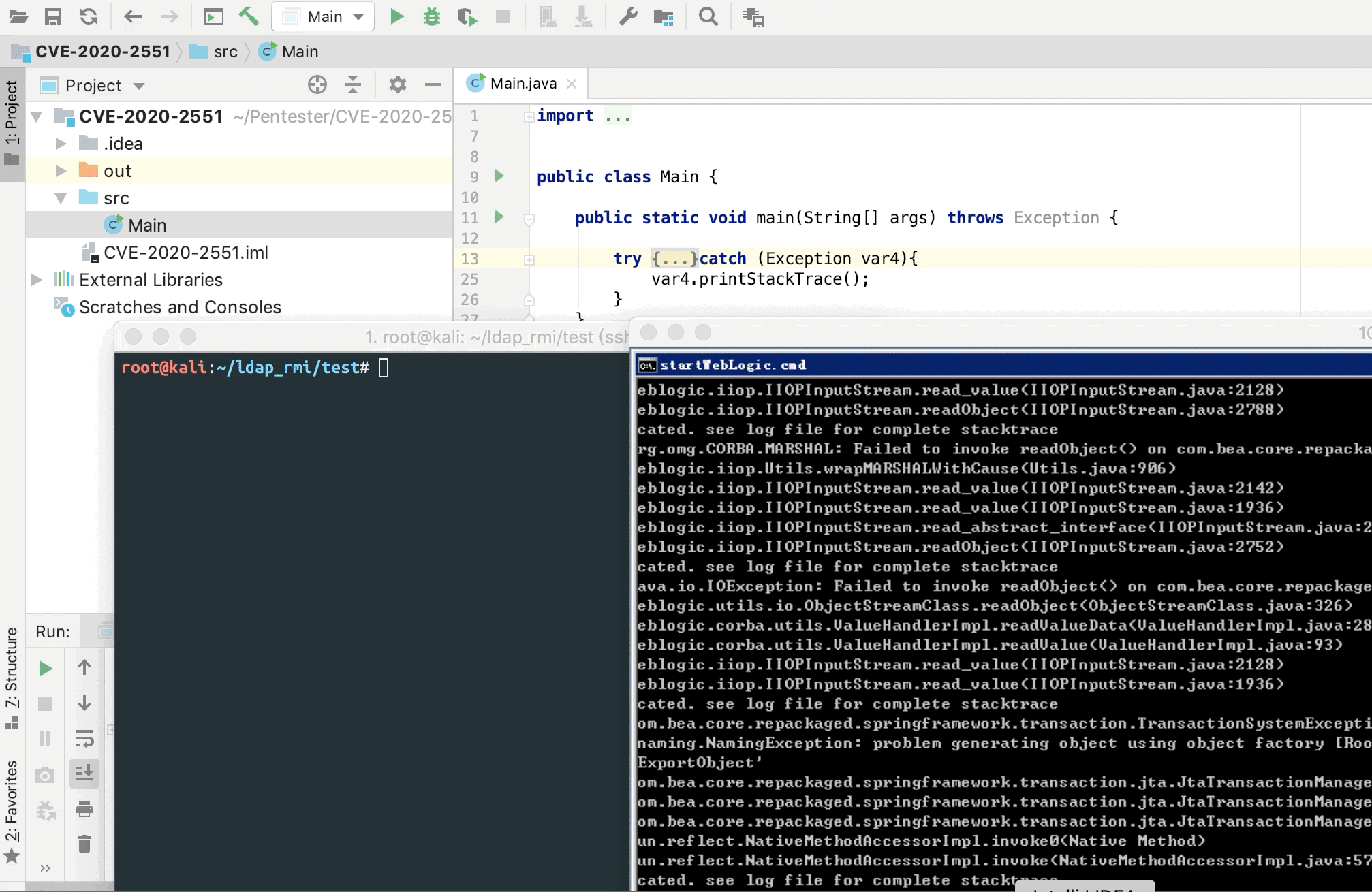Run with coverage from the toolbar
Viewport: 1372px width, 892px height.
tap(467, 16)
